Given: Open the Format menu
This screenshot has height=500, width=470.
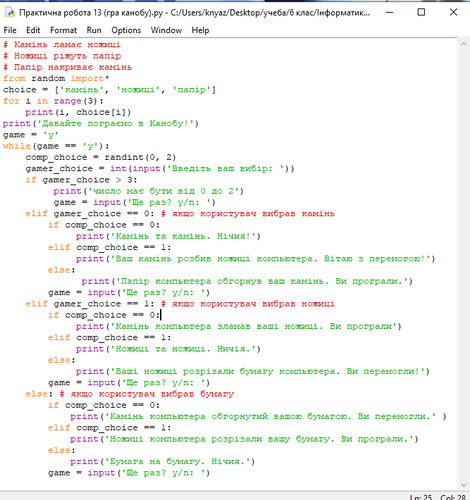Looking at the screenshot, I should [63, 30].
